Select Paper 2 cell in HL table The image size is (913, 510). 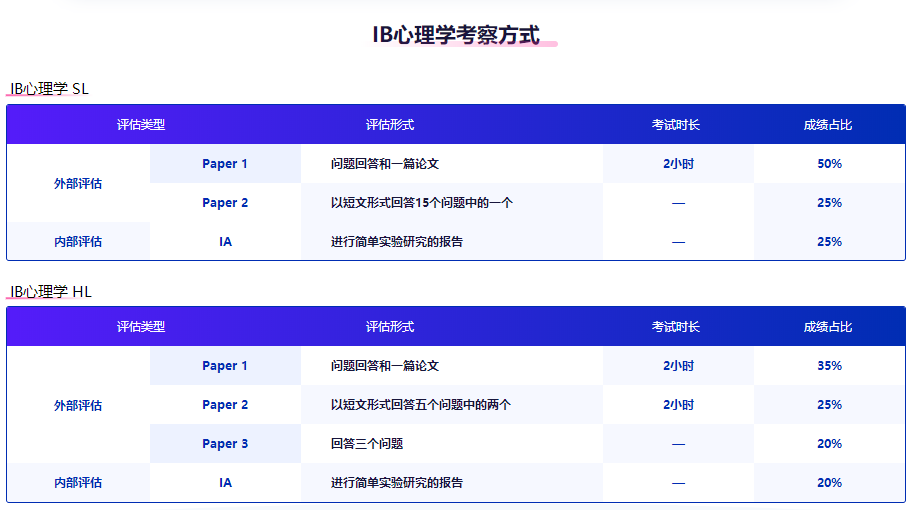tap(225, 405)
